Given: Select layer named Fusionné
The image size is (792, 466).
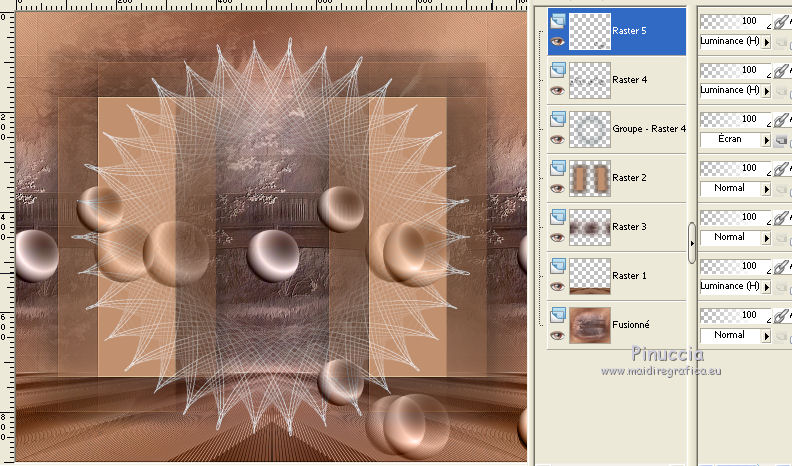Looking at the screenshot, I should [631, 325].
